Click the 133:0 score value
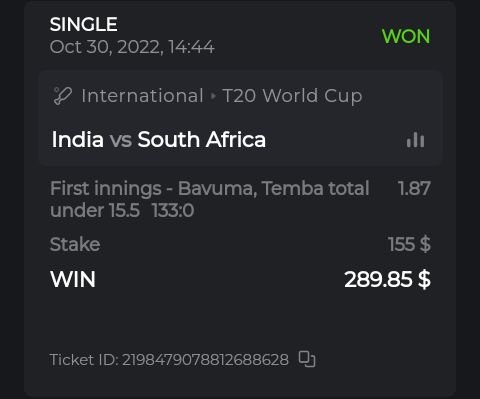480x399 pixels. 173,211
